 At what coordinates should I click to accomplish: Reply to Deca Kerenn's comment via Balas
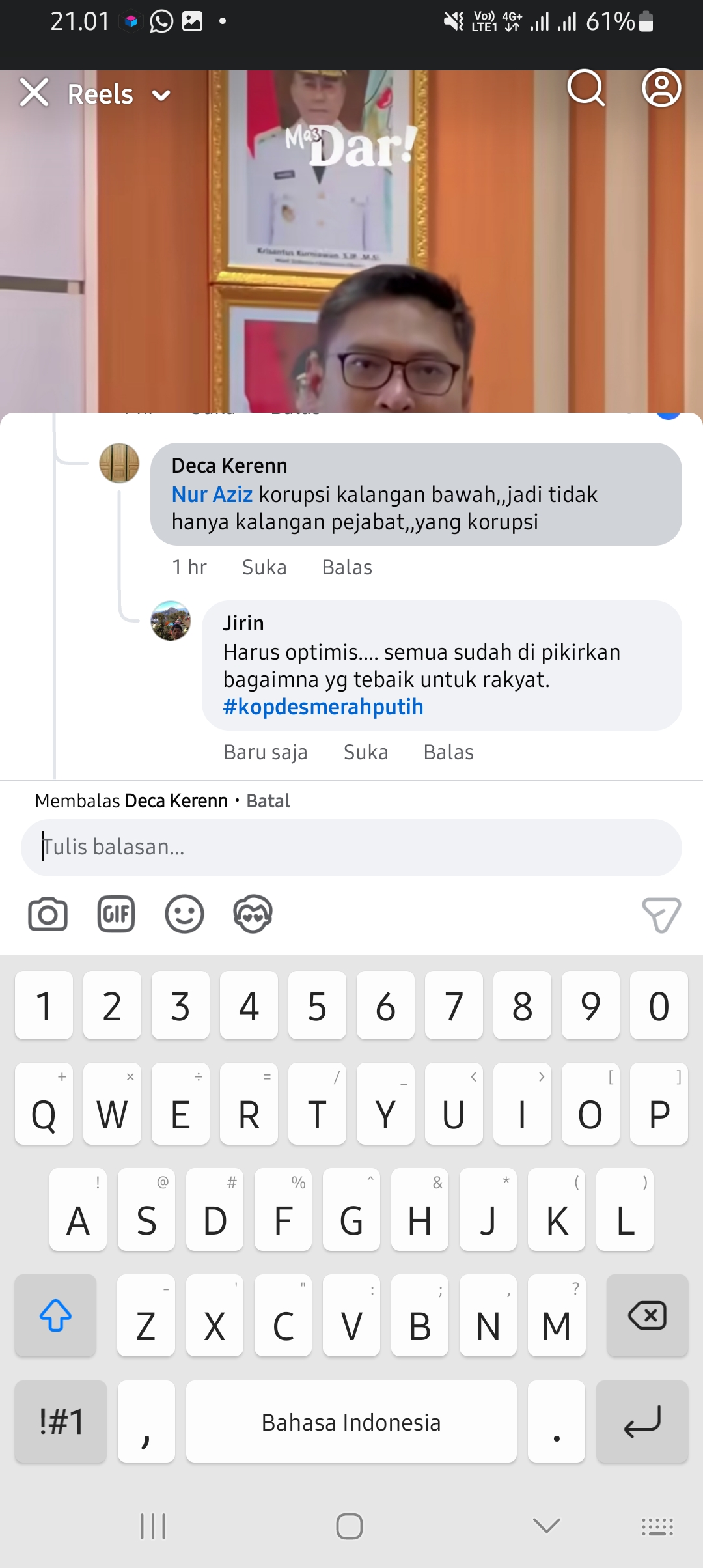point(347,567)
